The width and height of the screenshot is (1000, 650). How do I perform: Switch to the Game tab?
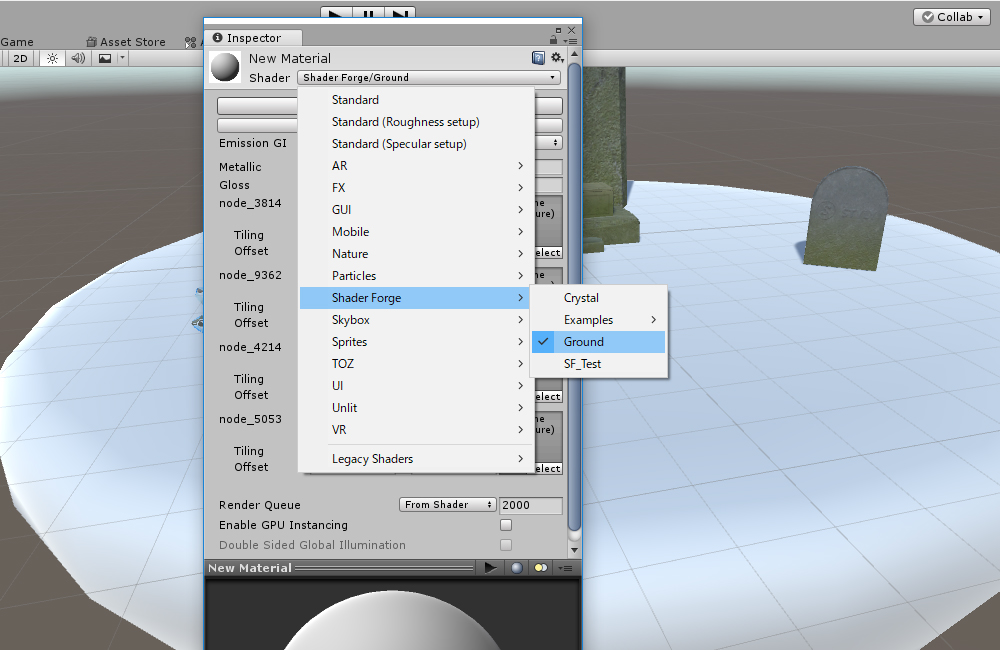coord(17,42)
